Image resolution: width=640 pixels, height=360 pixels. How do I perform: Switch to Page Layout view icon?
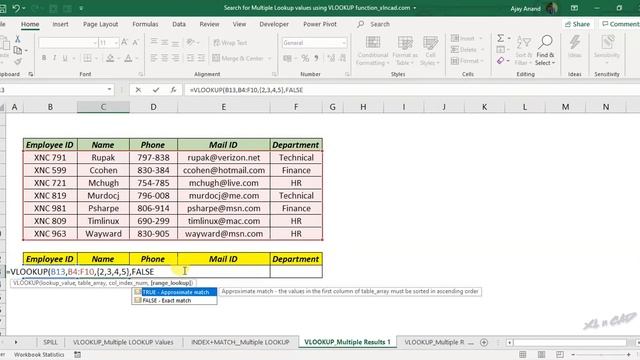tap(541, 355)
